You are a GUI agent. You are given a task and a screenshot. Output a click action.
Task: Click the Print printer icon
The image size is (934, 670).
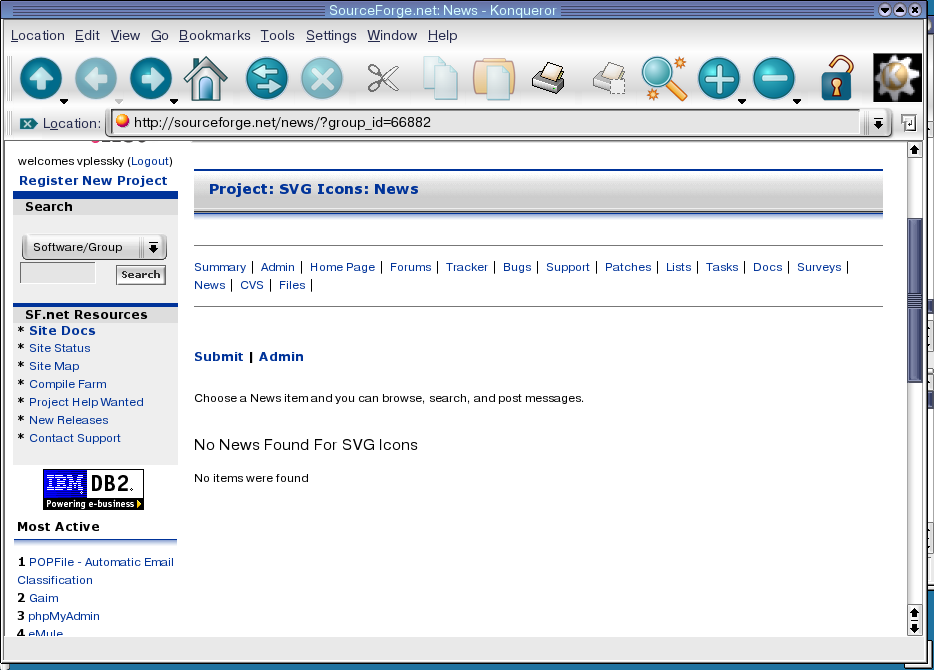click(x=549, y=78)
